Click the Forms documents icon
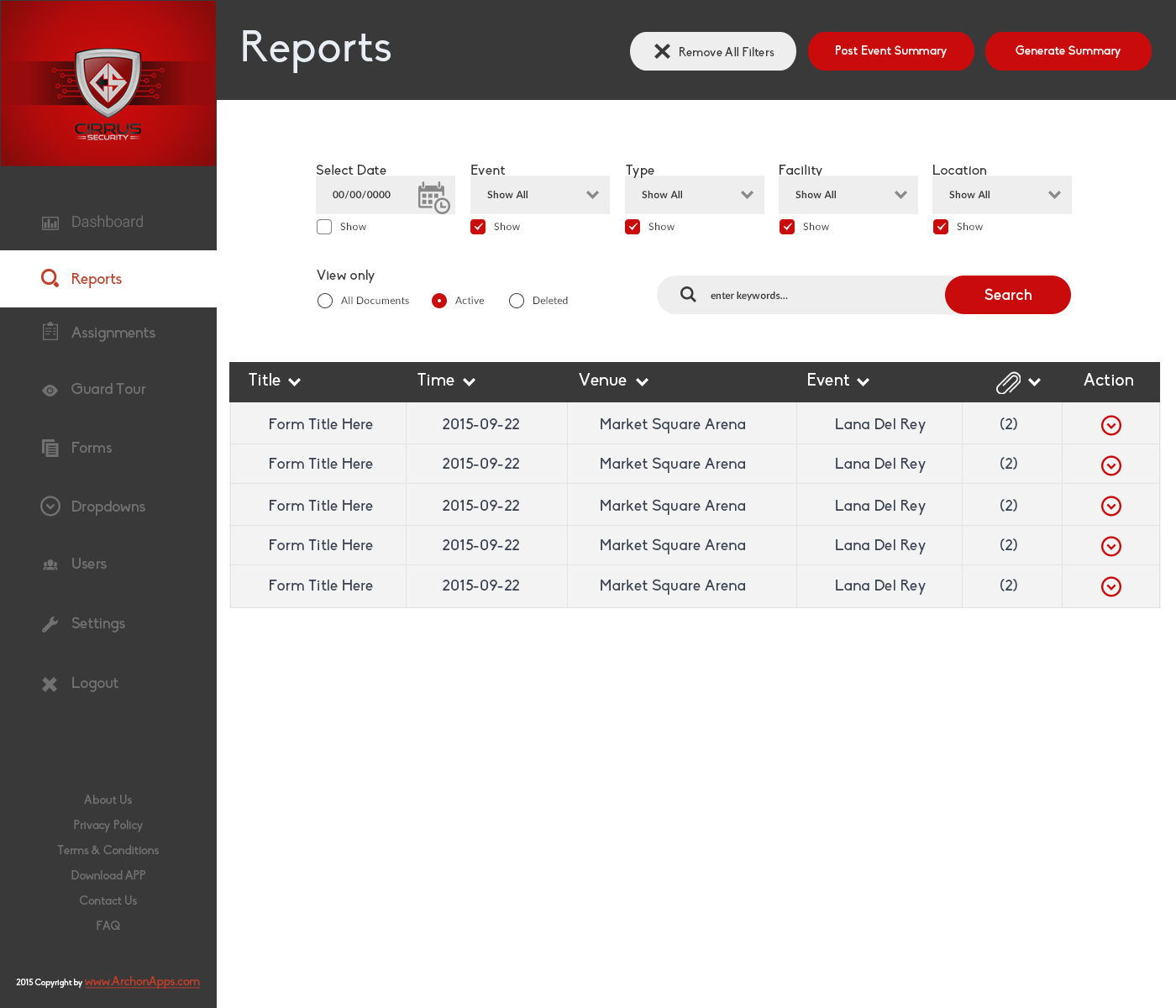1176x1008 pixels. (x=50, y=448)
